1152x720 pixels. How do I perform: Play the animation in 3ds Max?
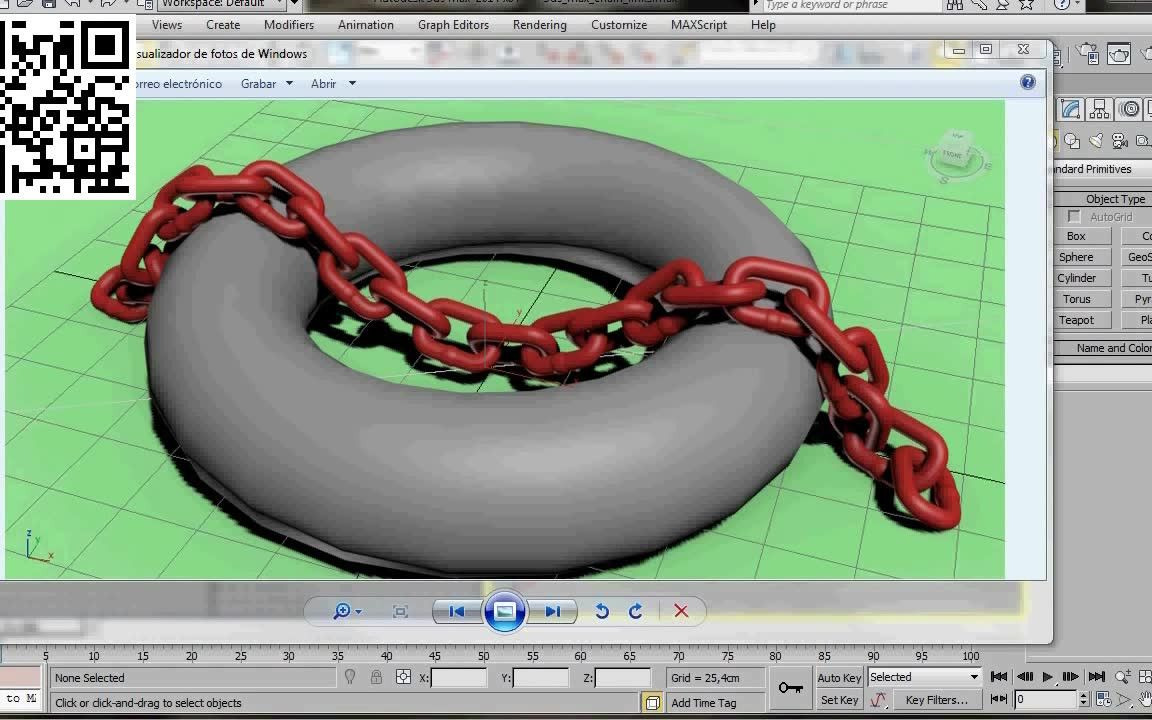[1046, 677]
